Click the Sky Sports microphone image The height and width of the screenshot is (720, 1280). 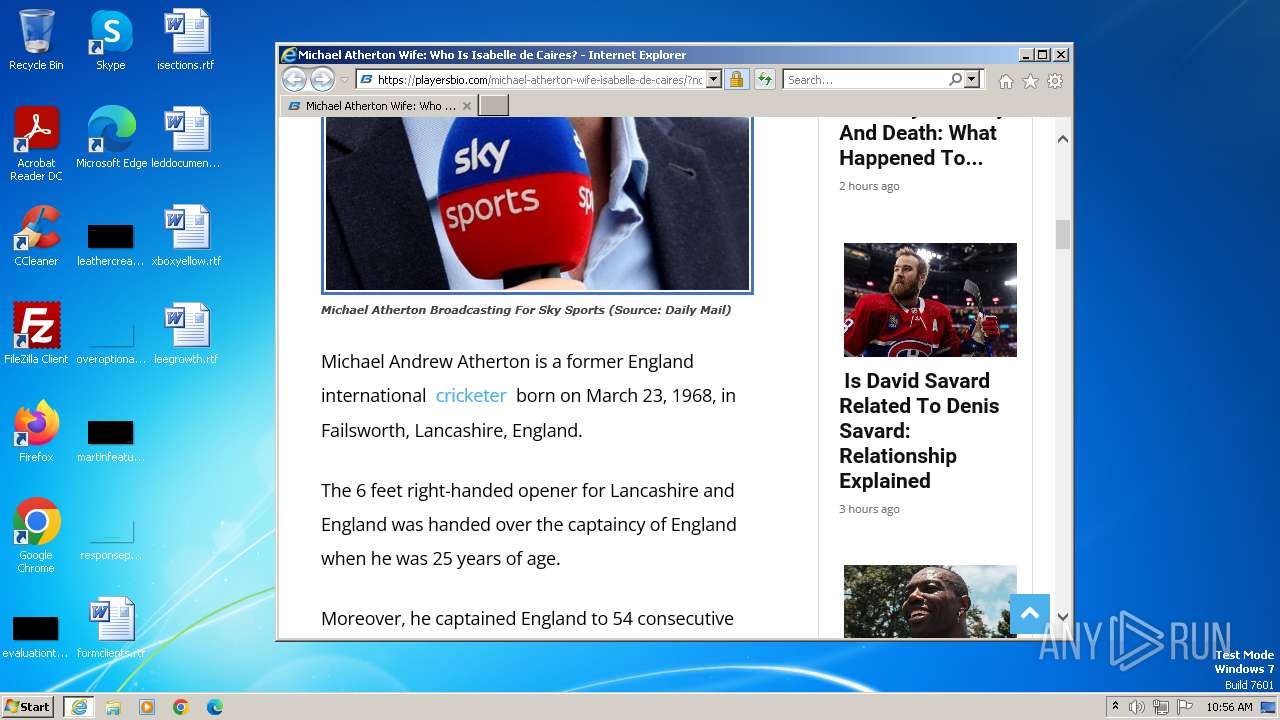tap(537, 204)
